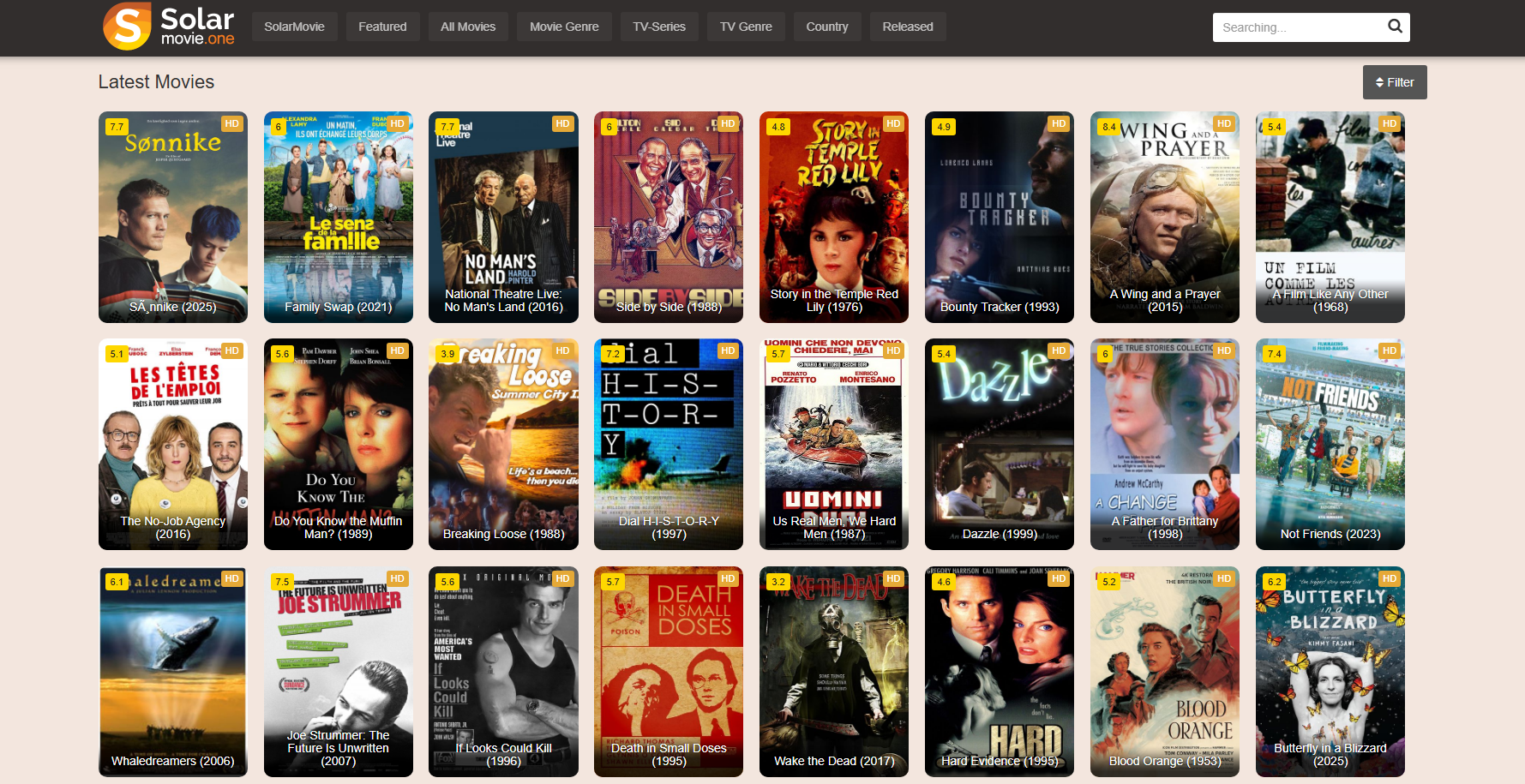Click the HD badge on Dazzle poster
The width and height of the screenshot is (1525, 784).
pos(1059,351)
